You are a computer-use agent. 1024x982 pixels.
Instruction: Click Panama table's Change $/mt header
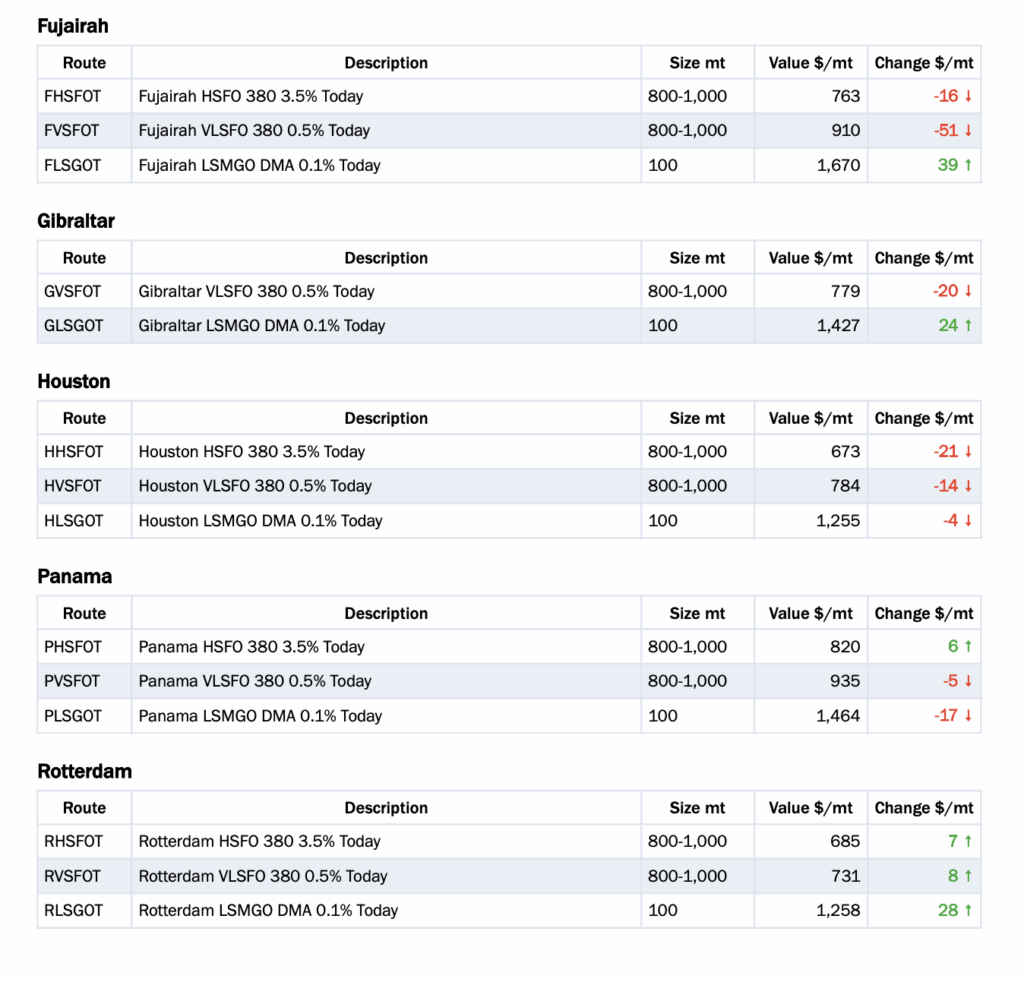[x=924, y=613]
